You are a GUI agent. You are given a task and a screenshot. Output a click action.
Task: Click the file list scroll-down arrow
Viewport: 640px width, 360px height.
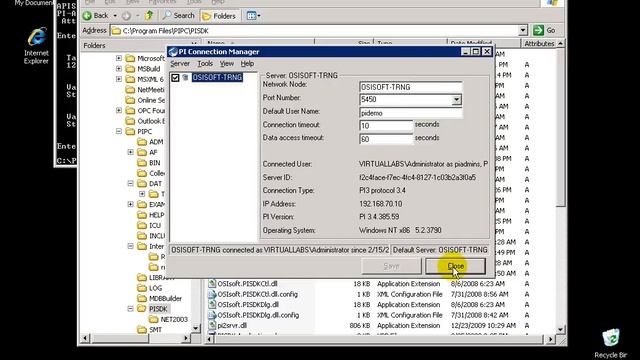click(560, 329)
